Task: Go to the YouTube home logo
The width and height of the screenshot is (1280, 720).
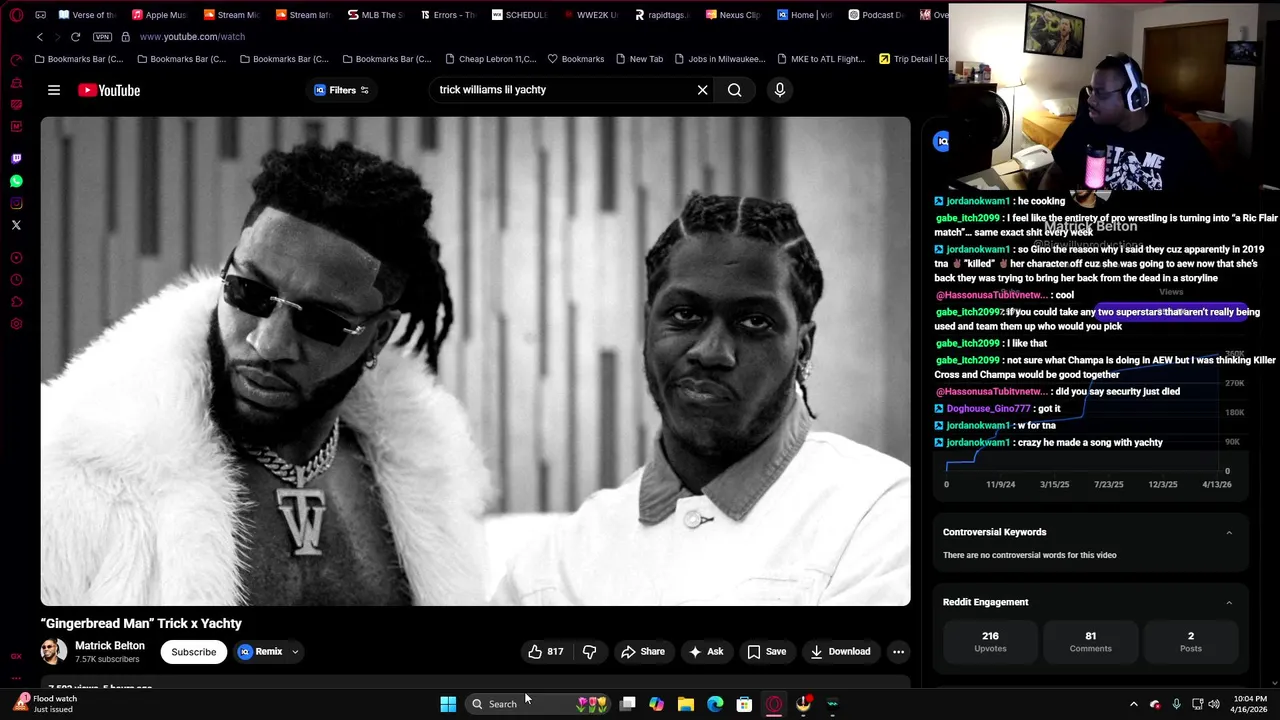Action: (x=109, y=90)
